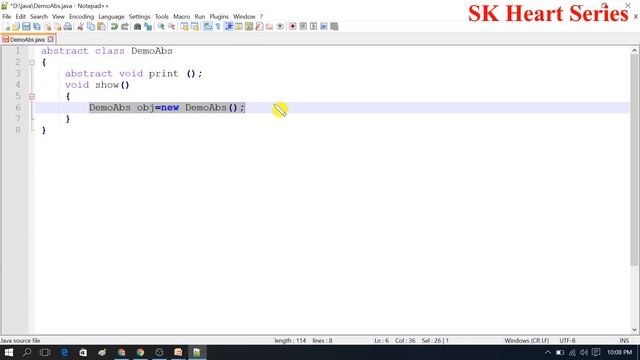Print the document via toolbar printer icon
The image size is (640, 360).
pos(68,27)
